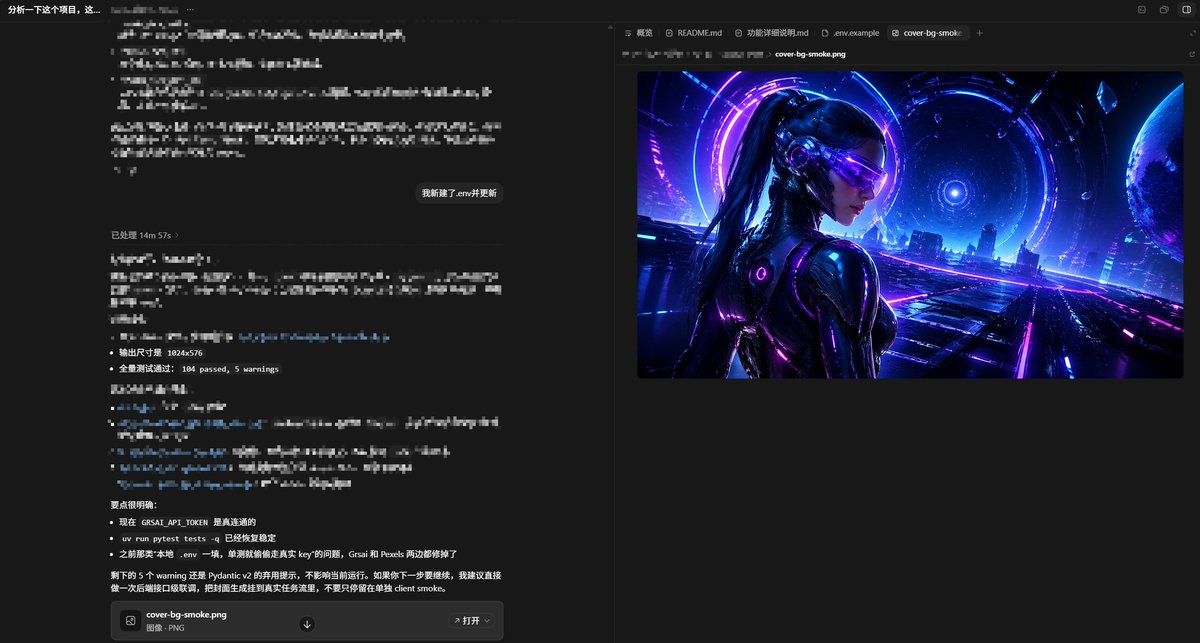
Task: Click the cover-bg-smoke.png image preview
Action: point(908,224)
